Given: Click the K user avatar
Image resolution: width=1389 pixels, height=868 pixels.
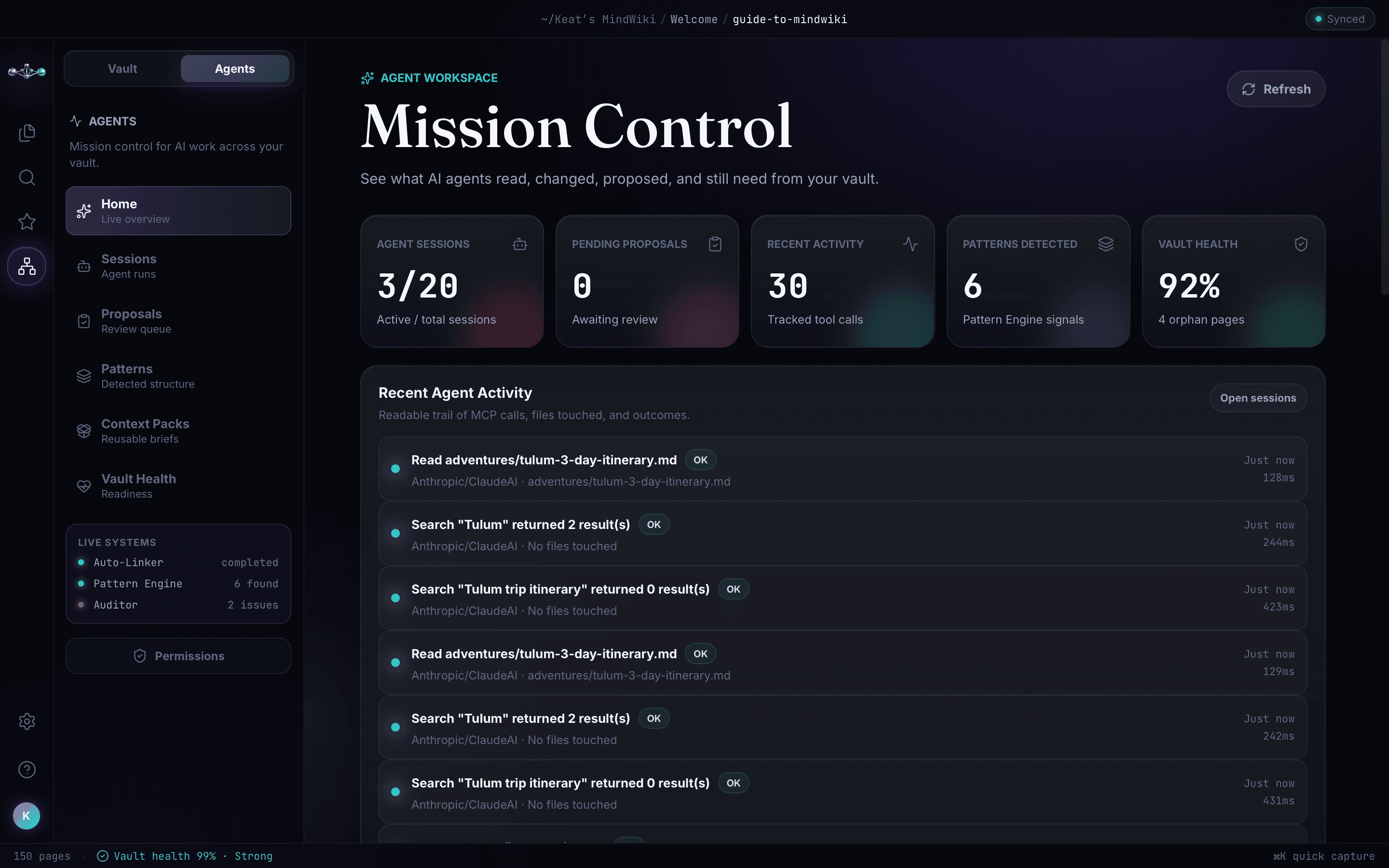Looking at the screenshot, I should [x=27, y=816].
